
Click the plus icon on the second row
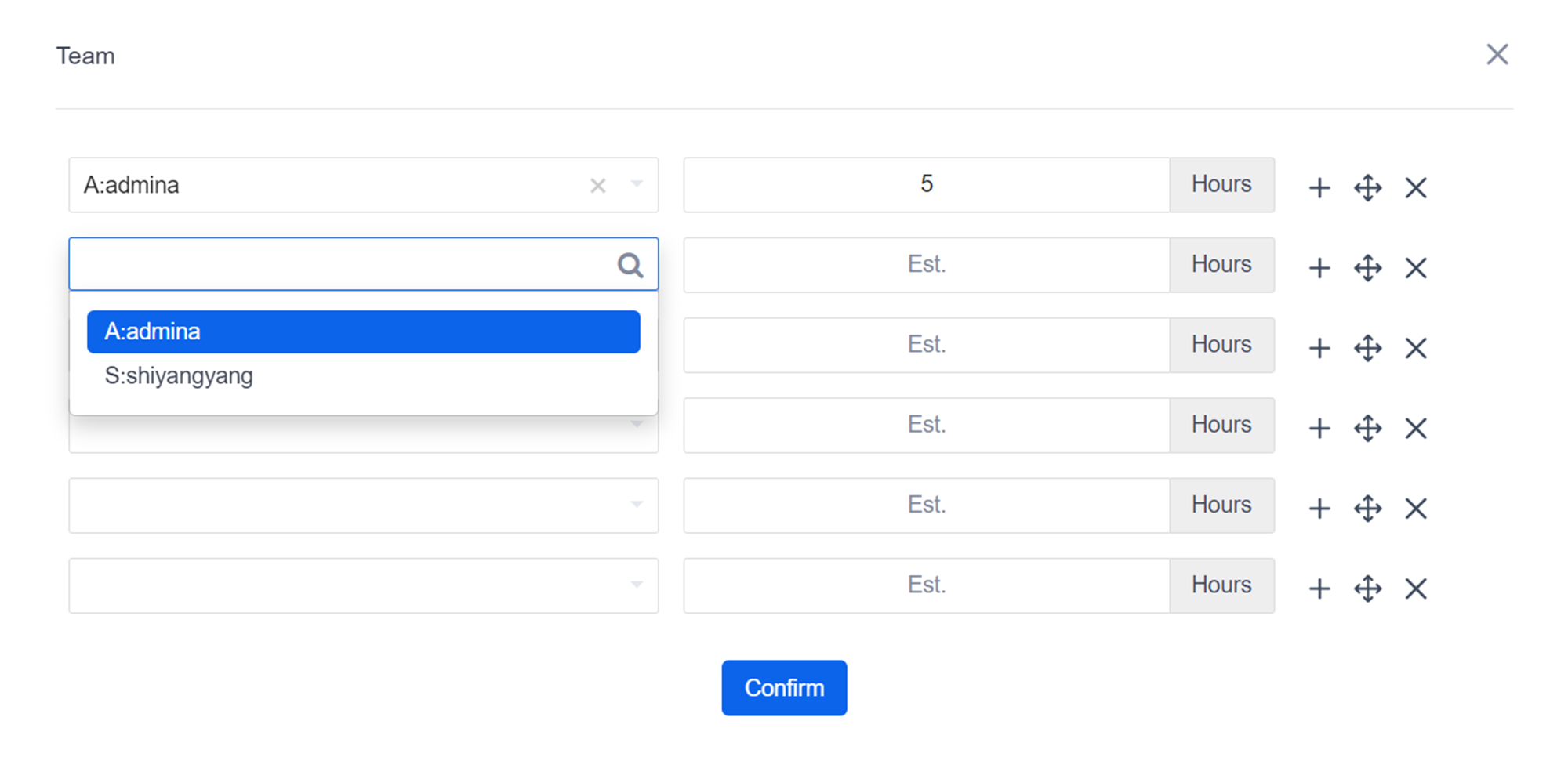(1319, 268)
